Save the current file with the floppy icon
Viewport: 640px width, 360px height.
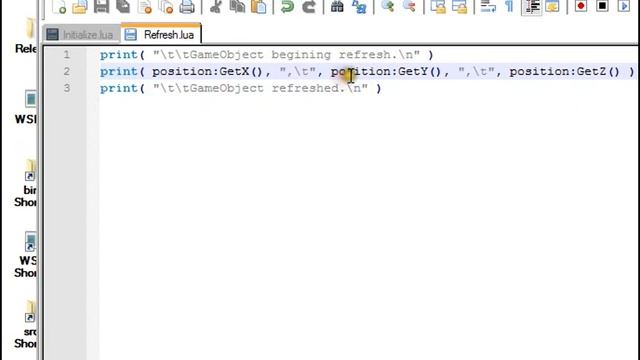101,7
